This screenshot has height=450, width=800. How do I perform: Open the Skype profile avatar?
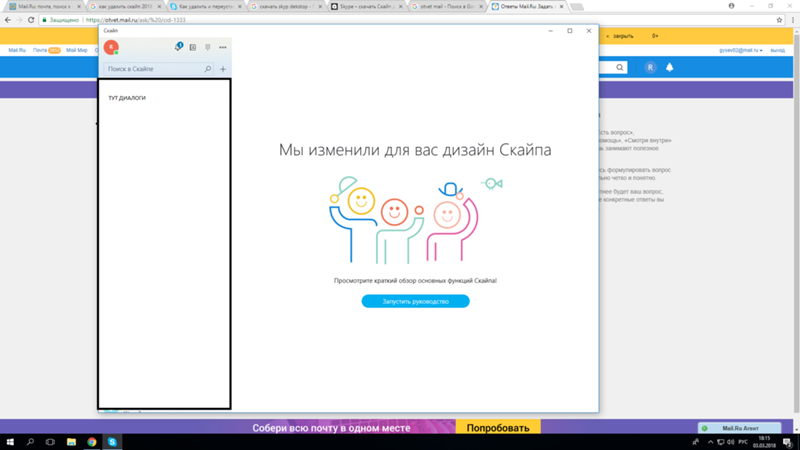111,47
